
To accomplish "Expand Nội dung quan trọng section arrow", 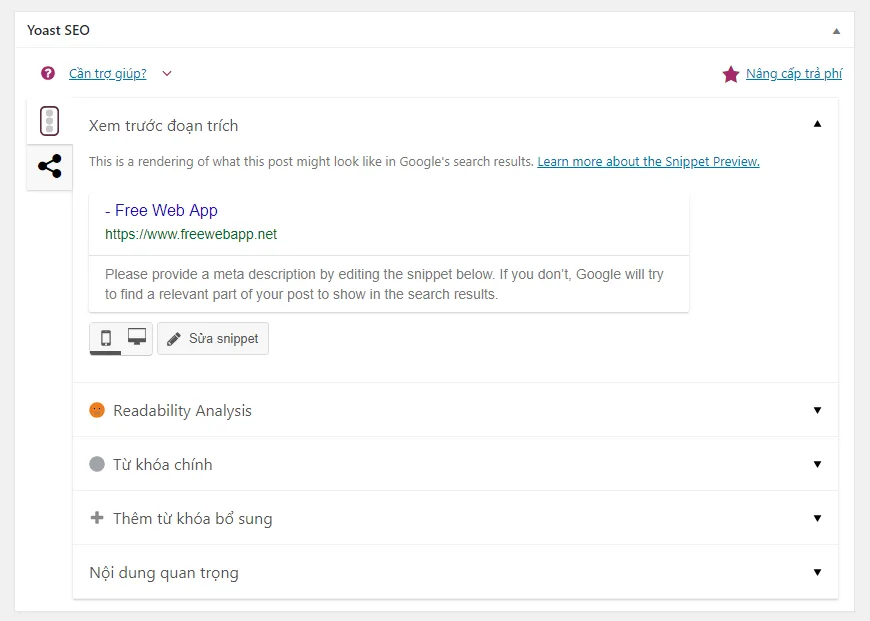I will (x=817, y=572).
